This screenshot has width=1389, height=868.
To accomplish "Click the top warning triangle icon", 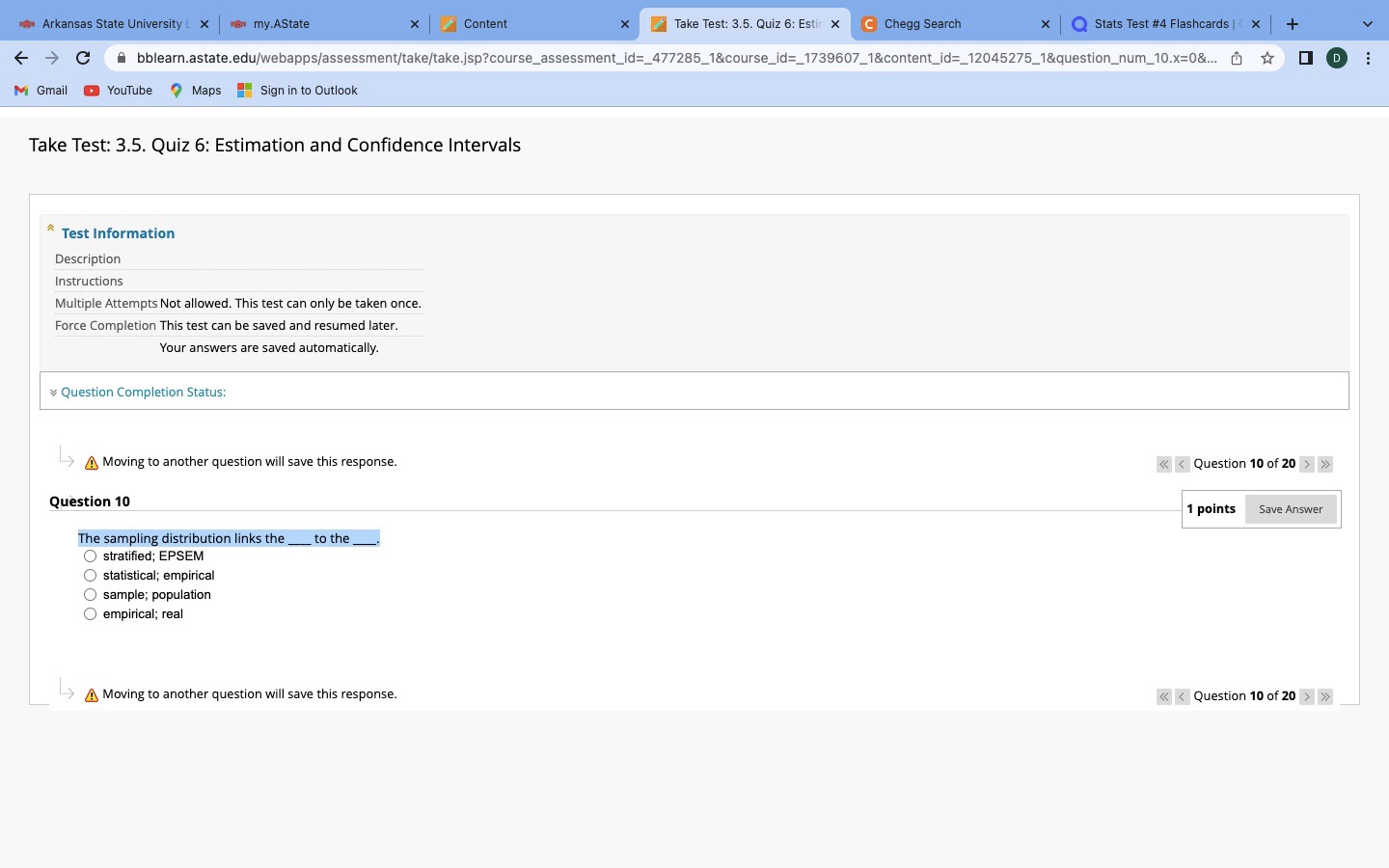I will pos(92,463).
